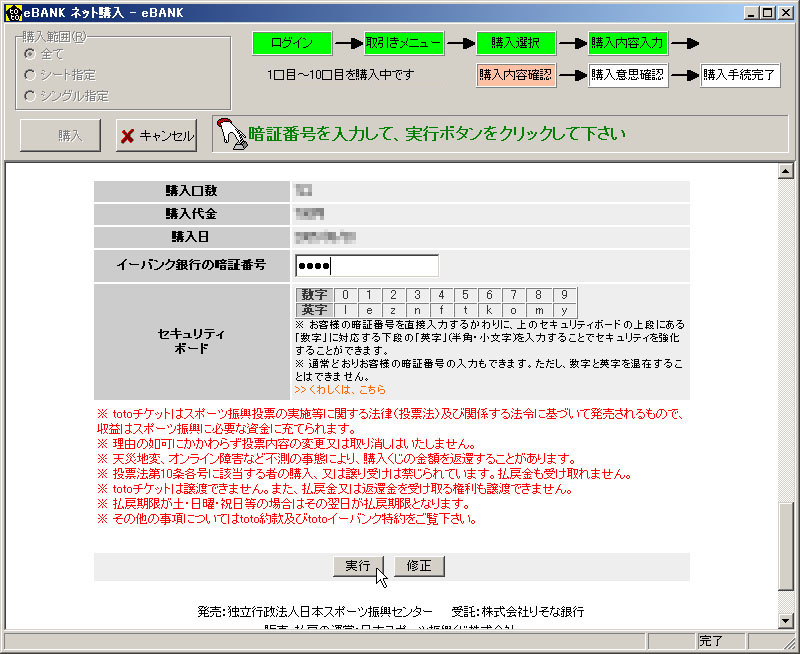Click the 実行 button to execute
The image size is (800, 654).
[x=358, y=566]
